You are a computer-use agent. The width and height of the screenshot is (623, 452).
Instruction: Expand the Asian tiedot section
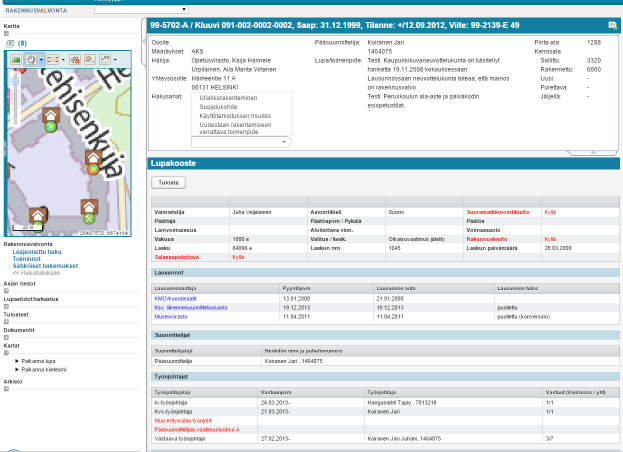tap(6, 291)
